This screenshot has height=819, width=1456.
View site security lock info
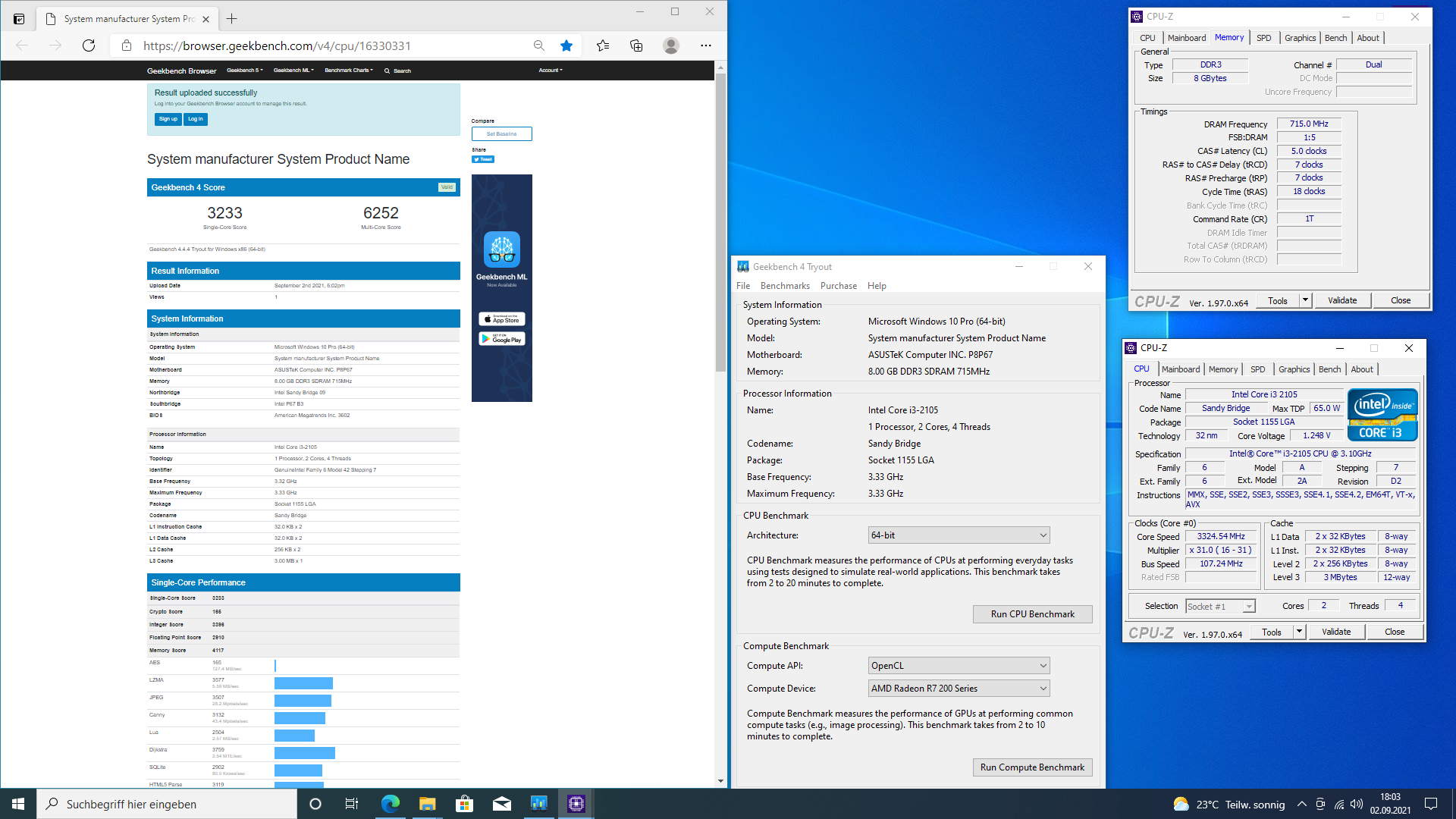pos(126,45)
